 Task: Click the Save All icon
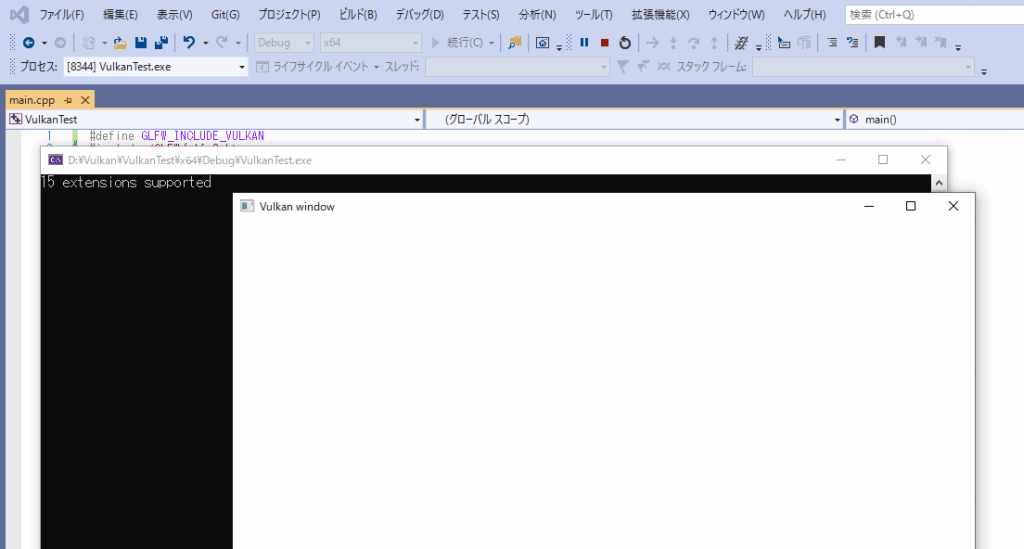(161, 42)
